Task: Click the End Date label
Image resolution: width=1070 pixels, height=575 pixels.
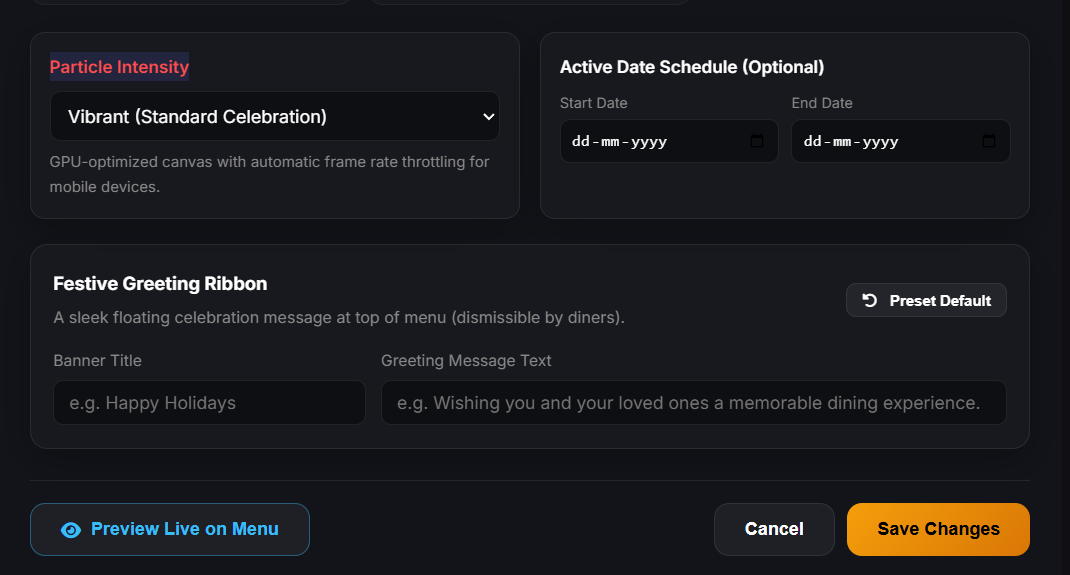Action: (x=822, y=103)
